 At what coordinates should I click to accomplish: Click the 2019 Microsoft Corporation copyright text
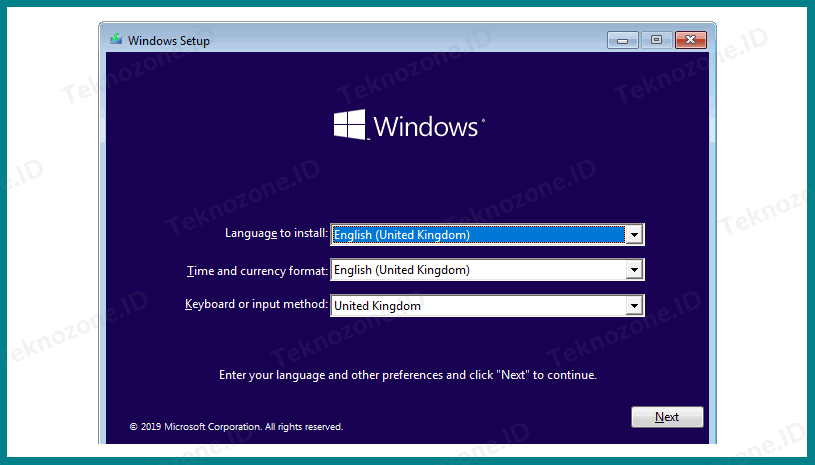tap(236, 427)
